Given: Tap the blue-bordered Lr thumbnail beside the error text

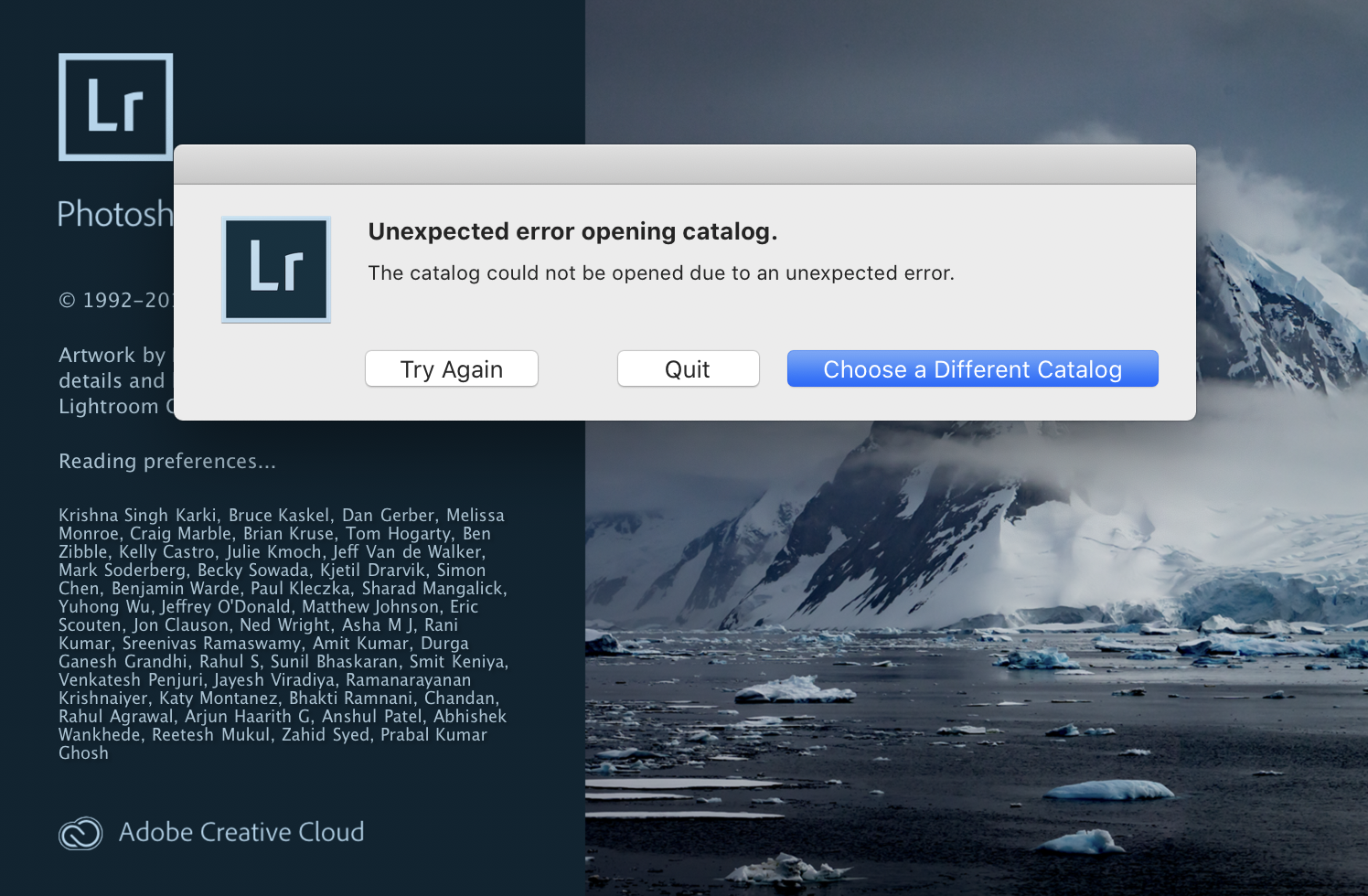Looking at the screenshot, I should [275, 269].
